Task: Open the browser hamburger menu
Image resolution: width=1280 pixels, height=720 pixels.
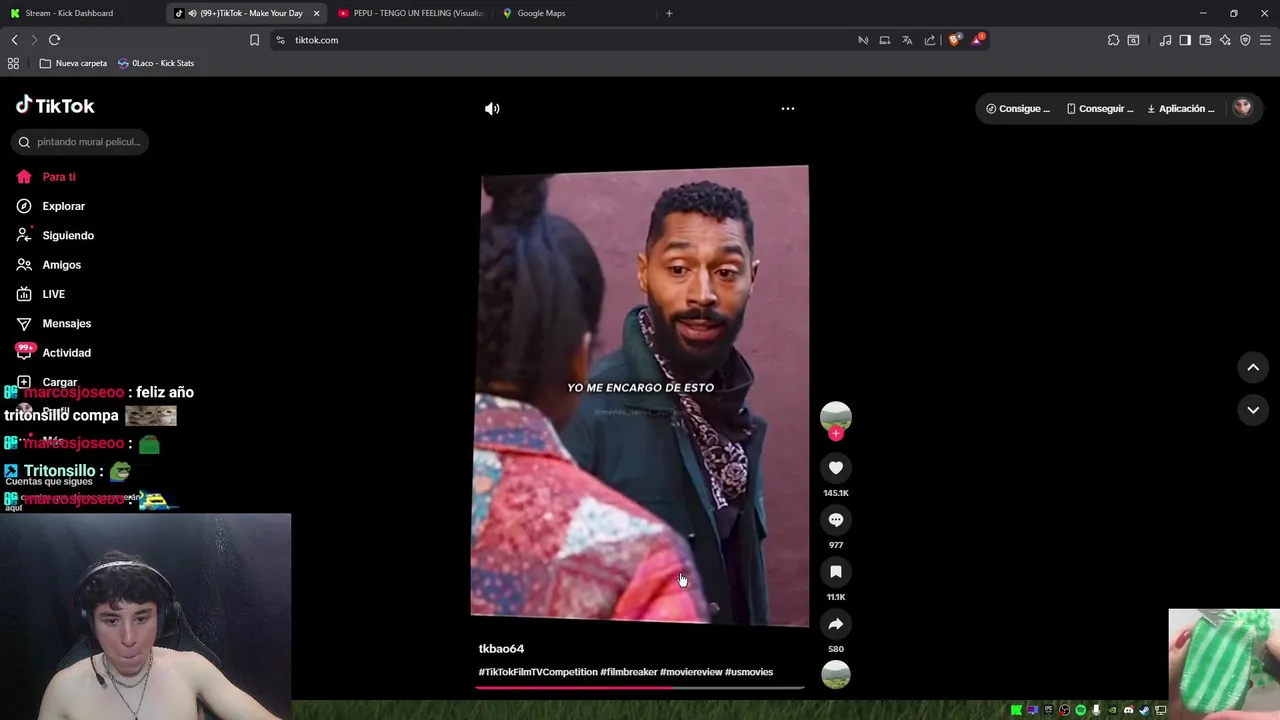Action: click(1265, 40)
